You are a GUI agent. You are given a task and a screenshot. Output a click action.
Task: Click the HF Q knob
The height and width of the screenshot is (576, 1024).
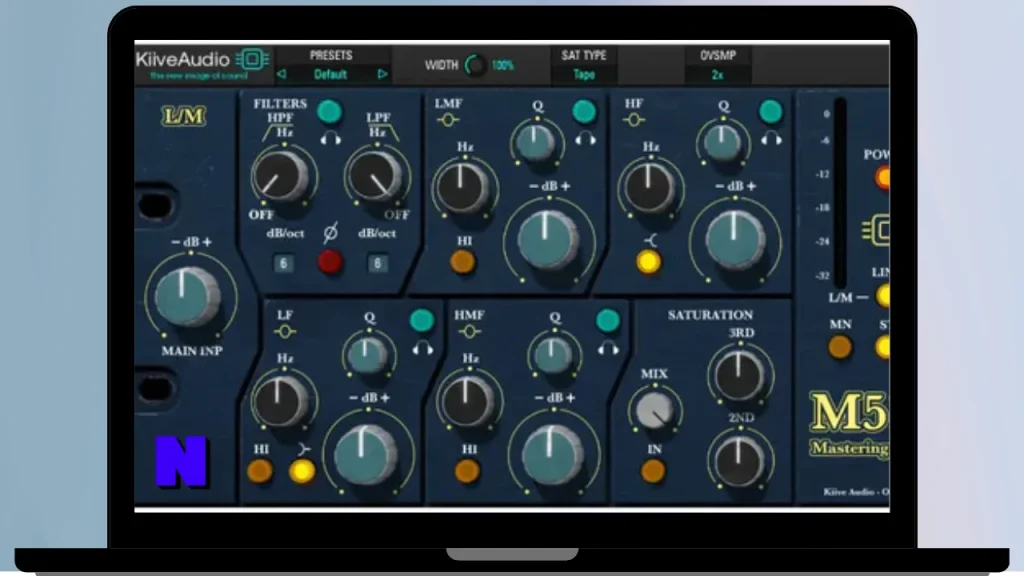722,142
